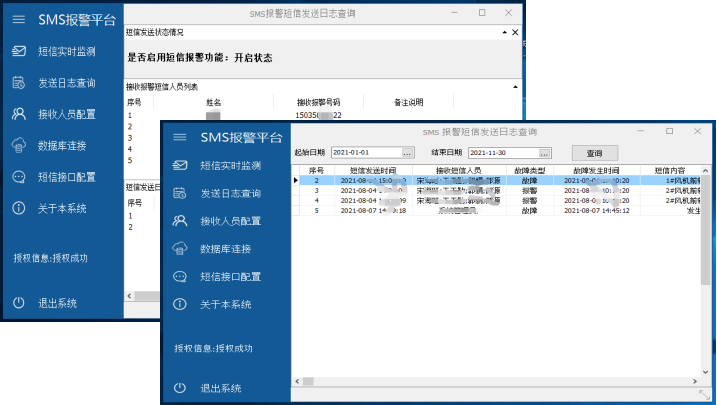Viewport: 717px width, 405px height.
Task: Open 数据库连接 in back window sidebar
Action: (x=62, y=146)
